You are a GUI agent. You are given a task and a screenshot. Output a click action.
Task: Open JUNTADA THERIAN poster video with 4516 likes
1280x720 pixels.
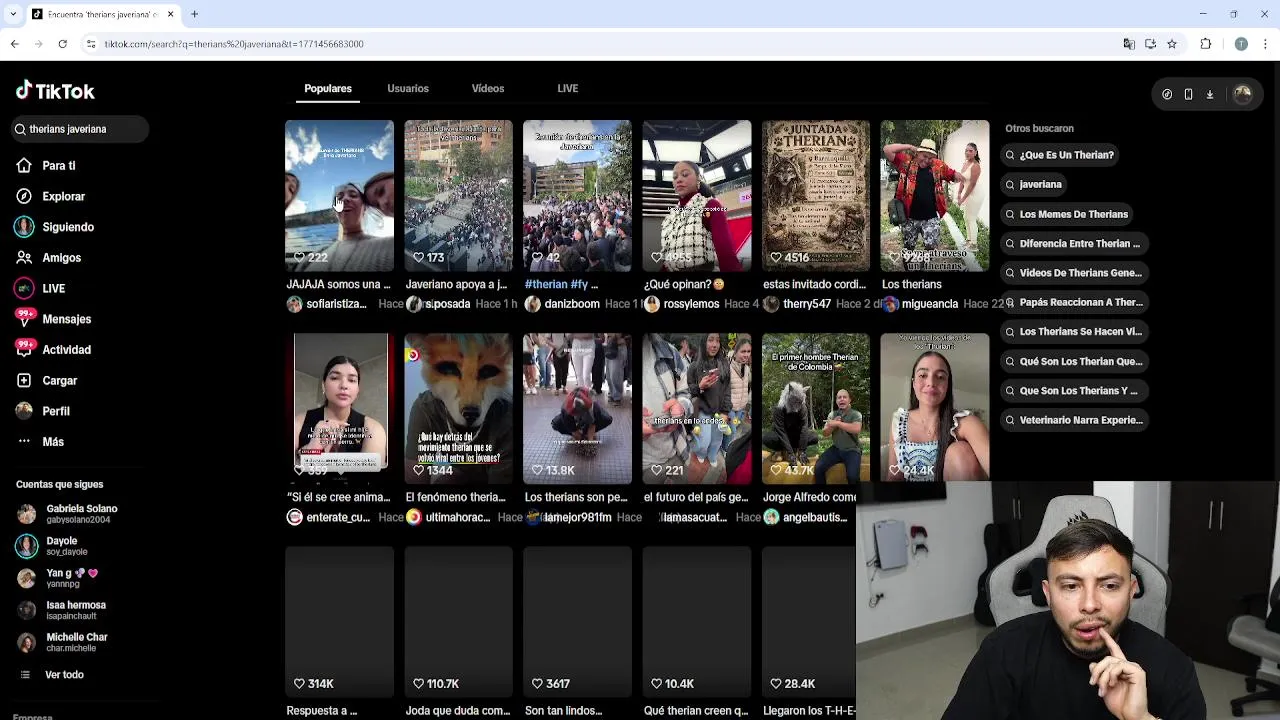coord(816,196)
